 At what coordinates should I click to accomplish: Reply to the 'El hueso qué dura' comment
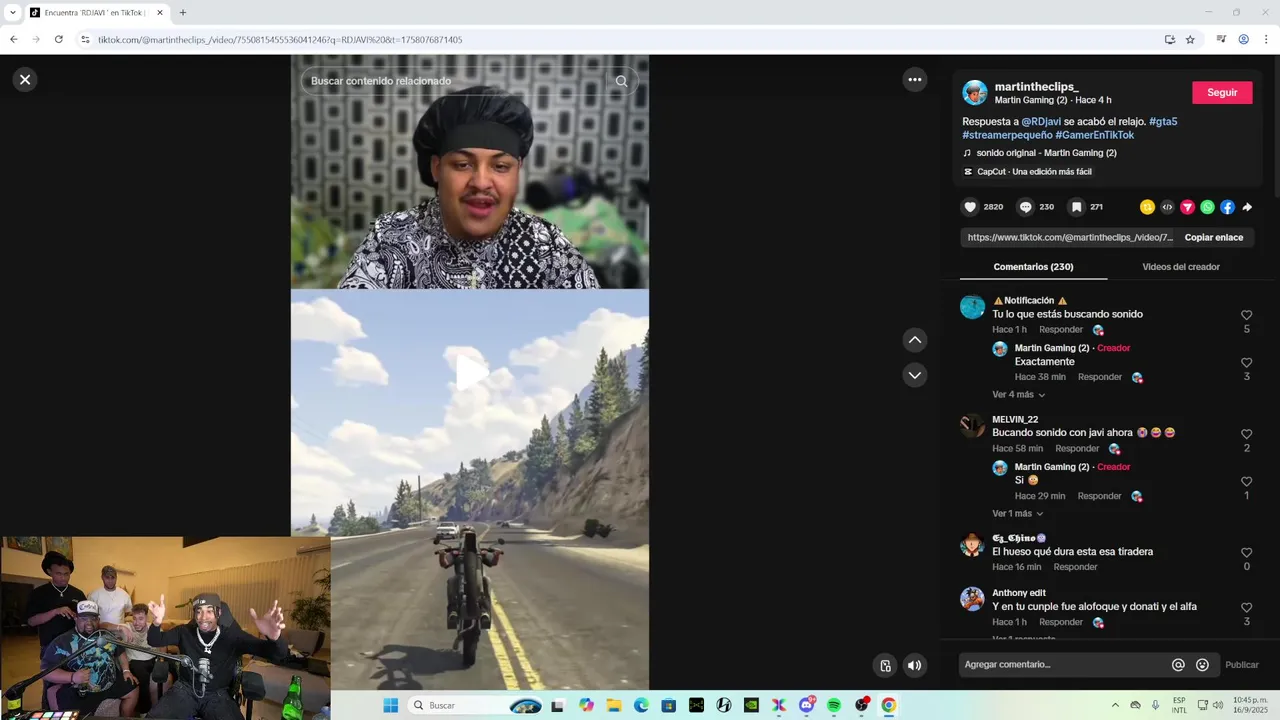pyautogui.click(x=1075, y=567)
